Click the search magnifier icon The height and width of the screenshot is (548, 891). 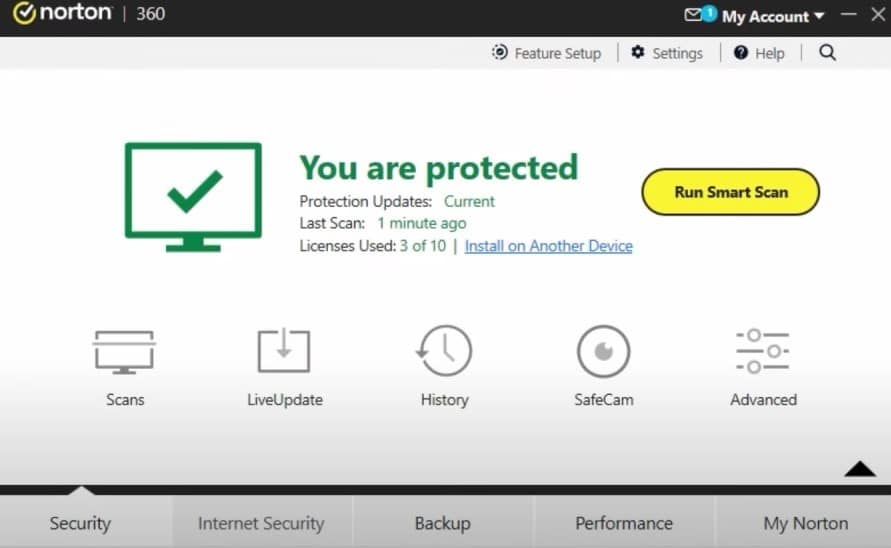click(x=827, y=53)
